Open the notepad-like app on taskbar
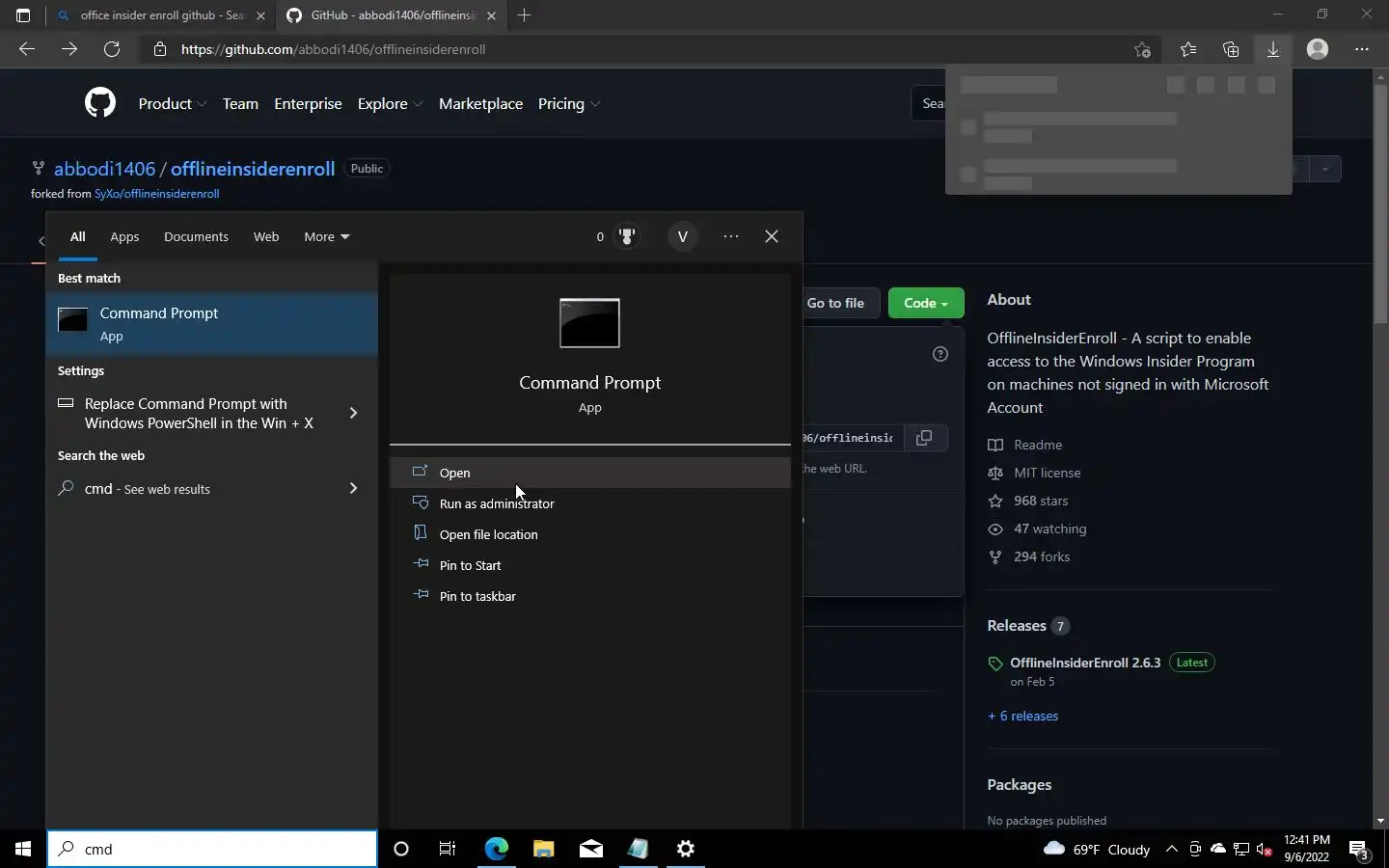Screen dimensions: 1389x868 coord(638,849)
